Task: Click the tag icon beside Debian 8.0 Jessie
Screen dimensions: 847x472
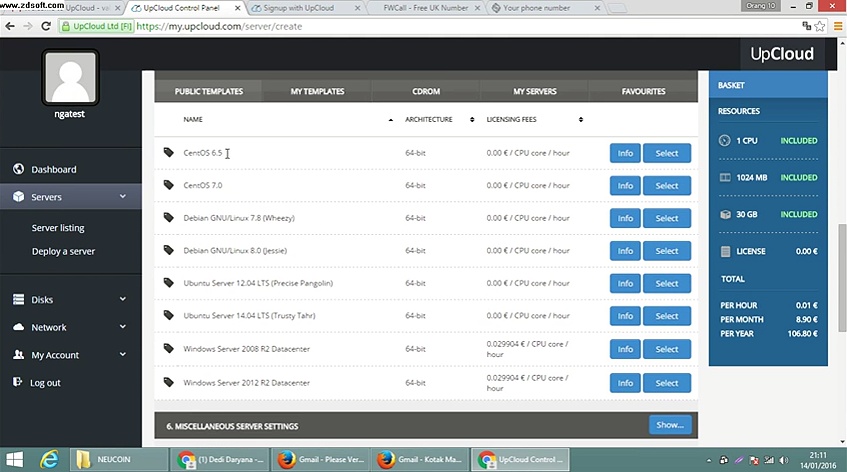Action: point(169,250)
